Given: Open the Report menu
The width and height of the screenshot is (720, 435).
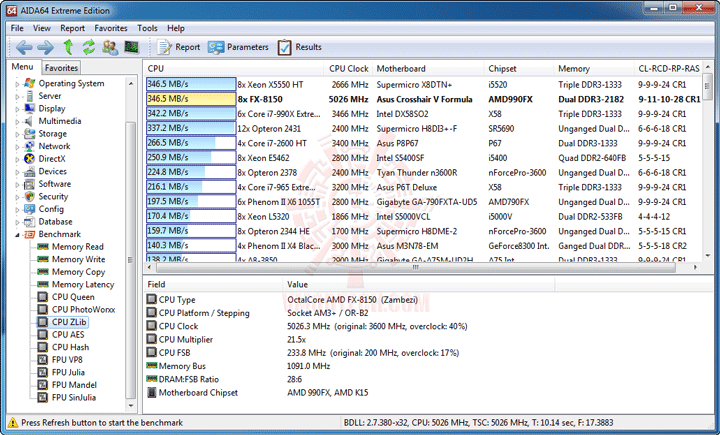Looking at the screenshot, I should (72, 28).
